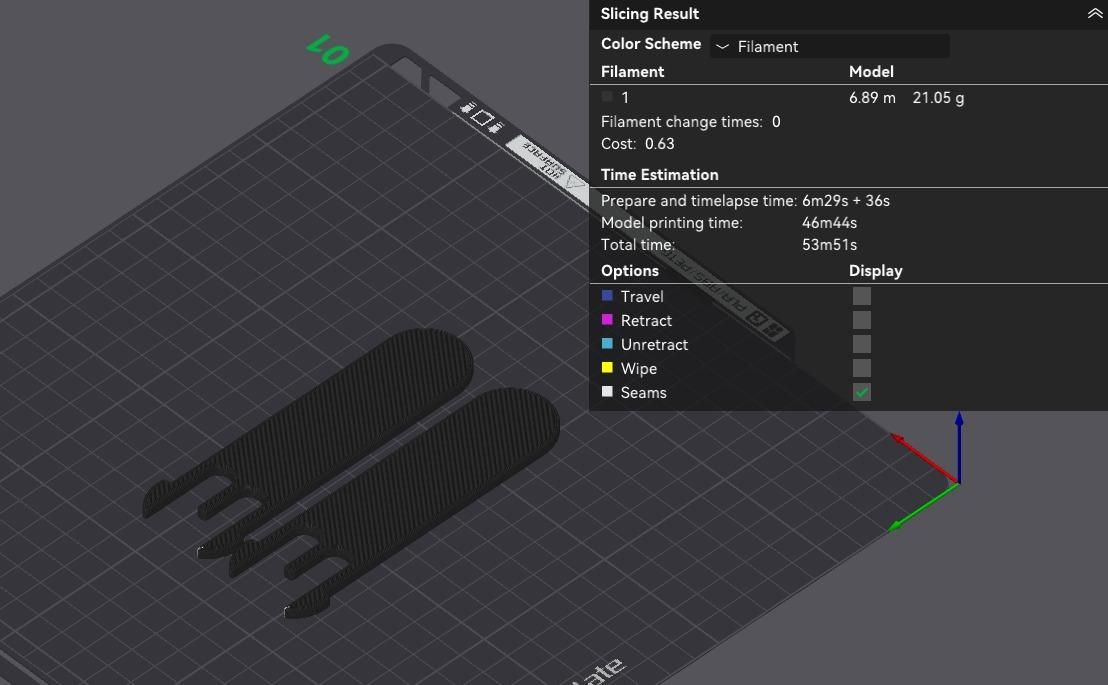Click the plate orientation icon on bed
This screenshot has width=1108, height=685.
coord(482,117)
